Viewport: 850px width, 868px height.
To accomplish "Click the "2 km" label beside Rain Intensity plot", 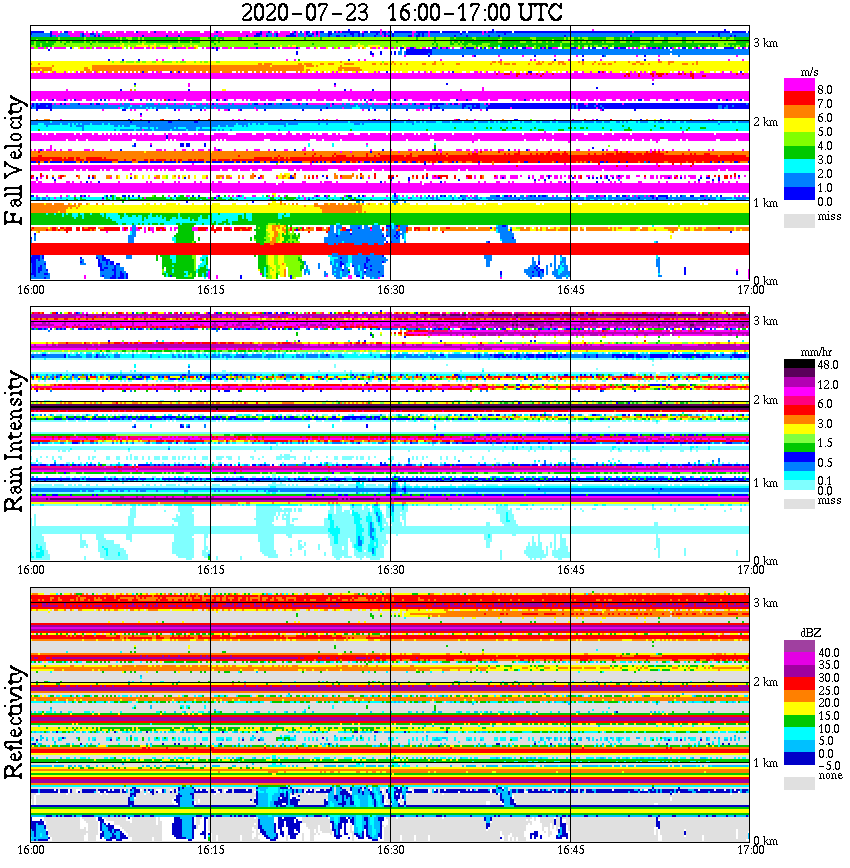I will [x=765, y=400].
